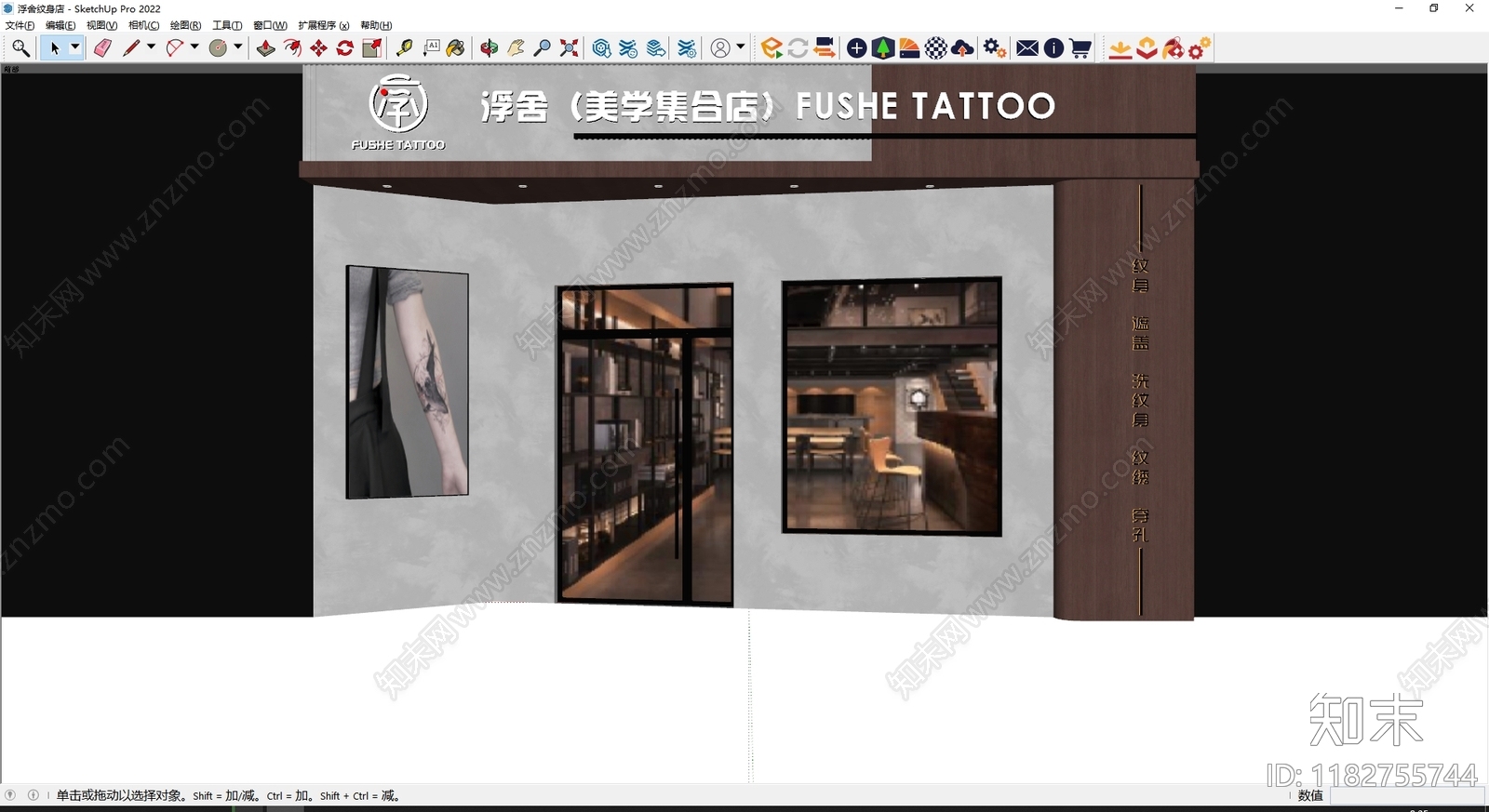Screen dimensions: 1489x812
Task: Click the red gears settings icon
Action: (1200, 48)
